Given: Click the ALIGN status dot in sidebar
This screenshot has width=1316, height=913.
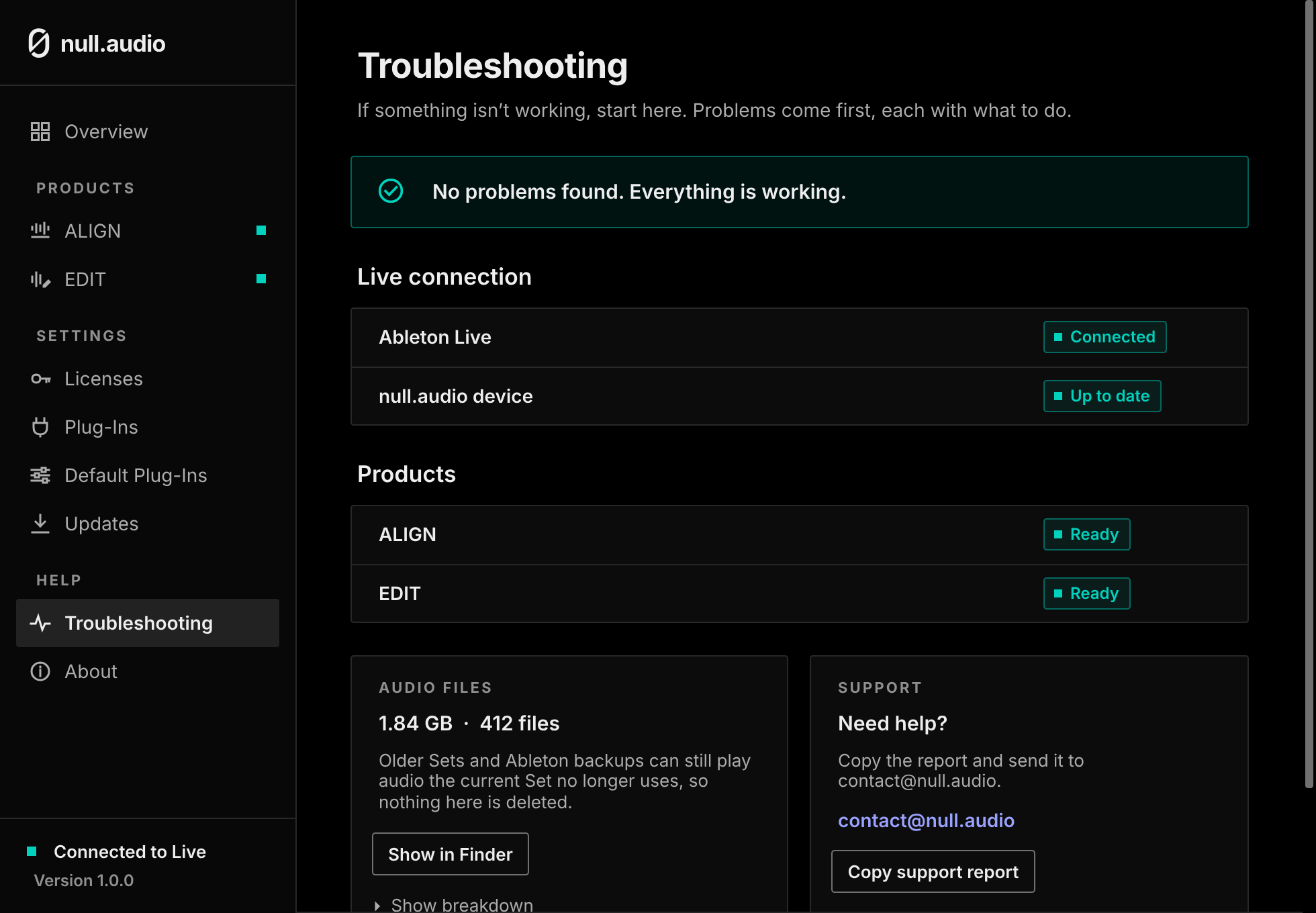Looking at the screenshot, I should [261, 230].
